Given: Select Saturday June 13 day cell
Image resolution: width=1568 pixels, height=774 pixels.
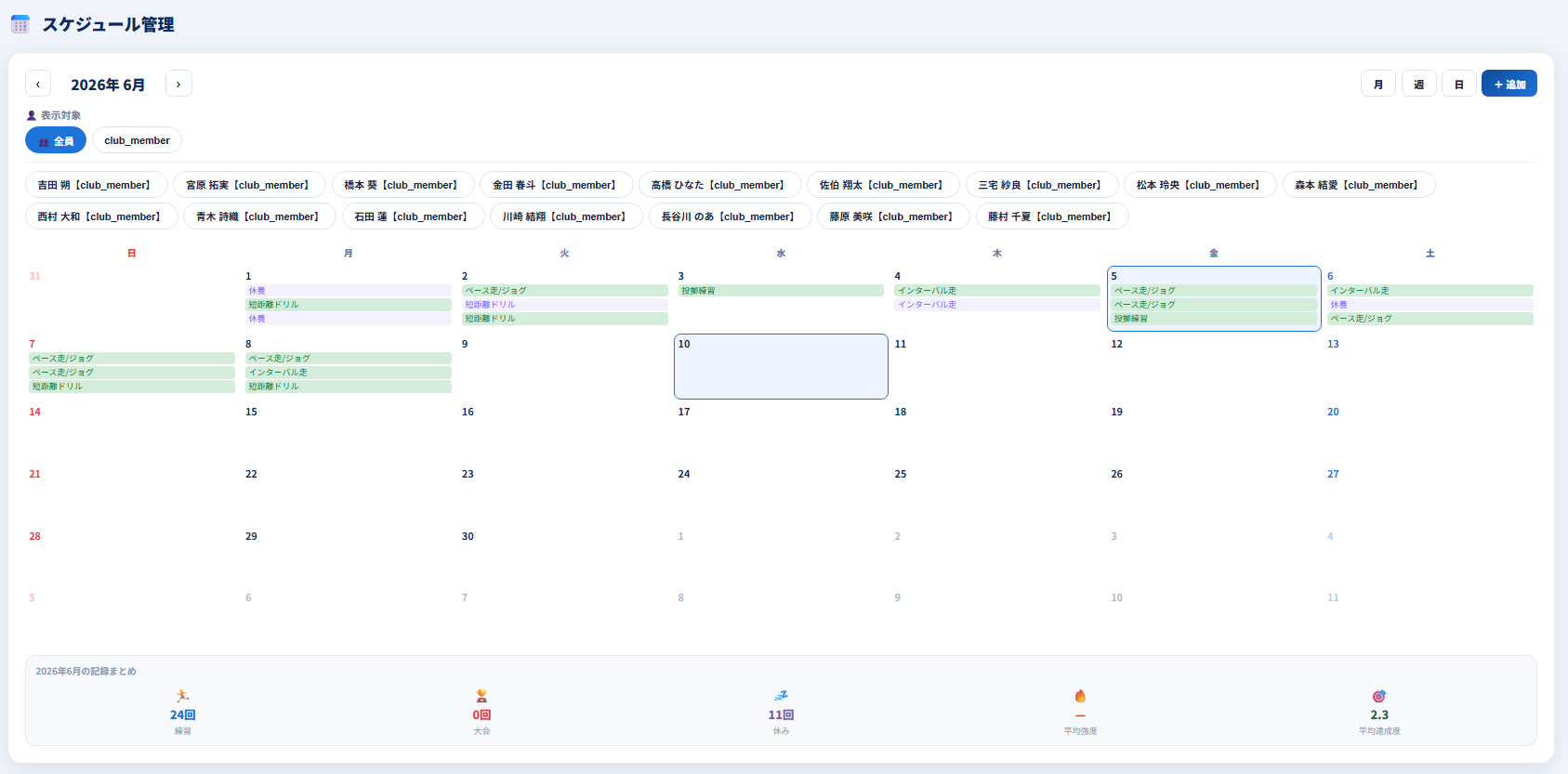Looking at the screenshot, I should [x=1430, y=366].
